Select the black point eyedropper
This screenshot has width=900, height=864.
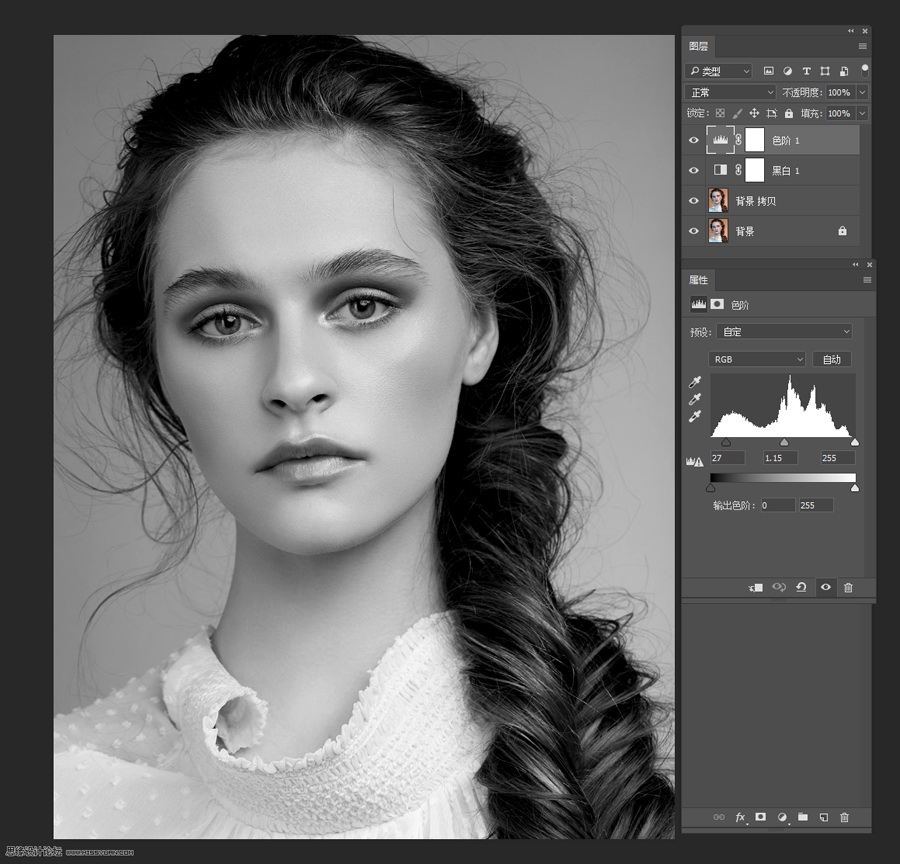[695, 382]
